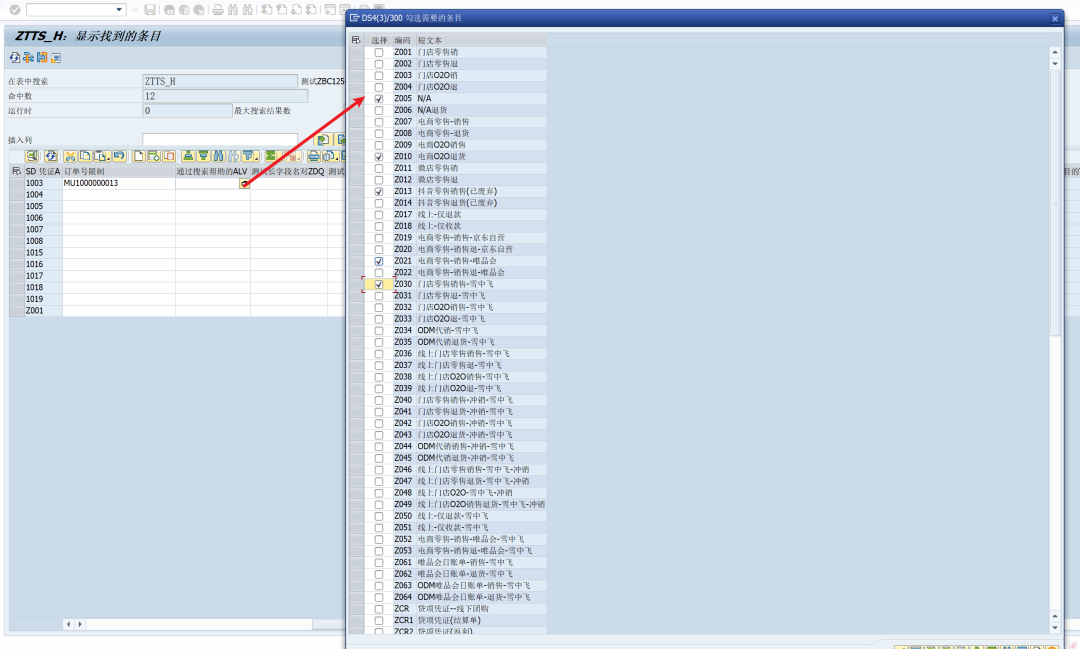Click the SD 凭证A column header
The height and width of the screenshot is (649, 1080).
coord(43,172)
